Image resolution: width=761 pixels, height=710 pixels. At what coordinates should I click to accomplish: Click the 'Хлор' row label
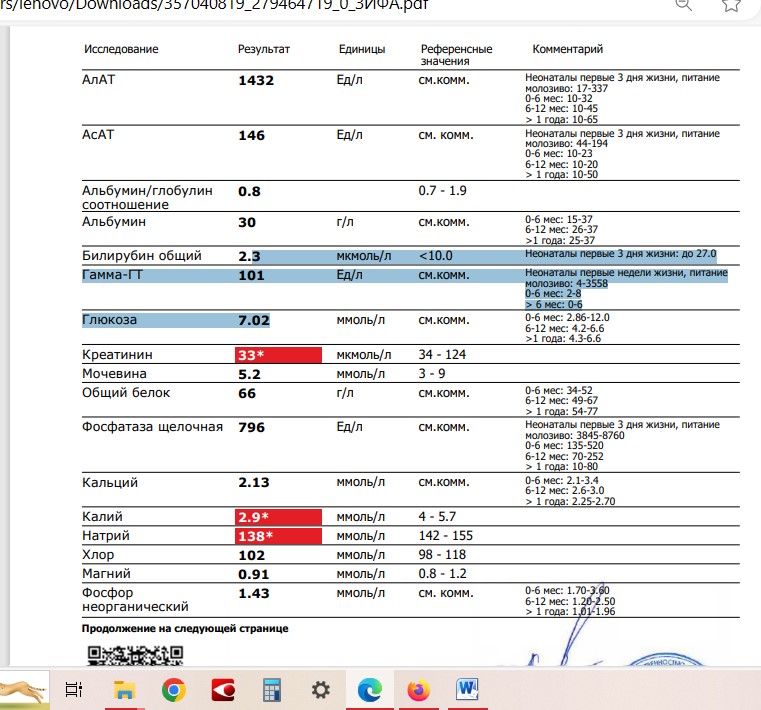[98, 555]
